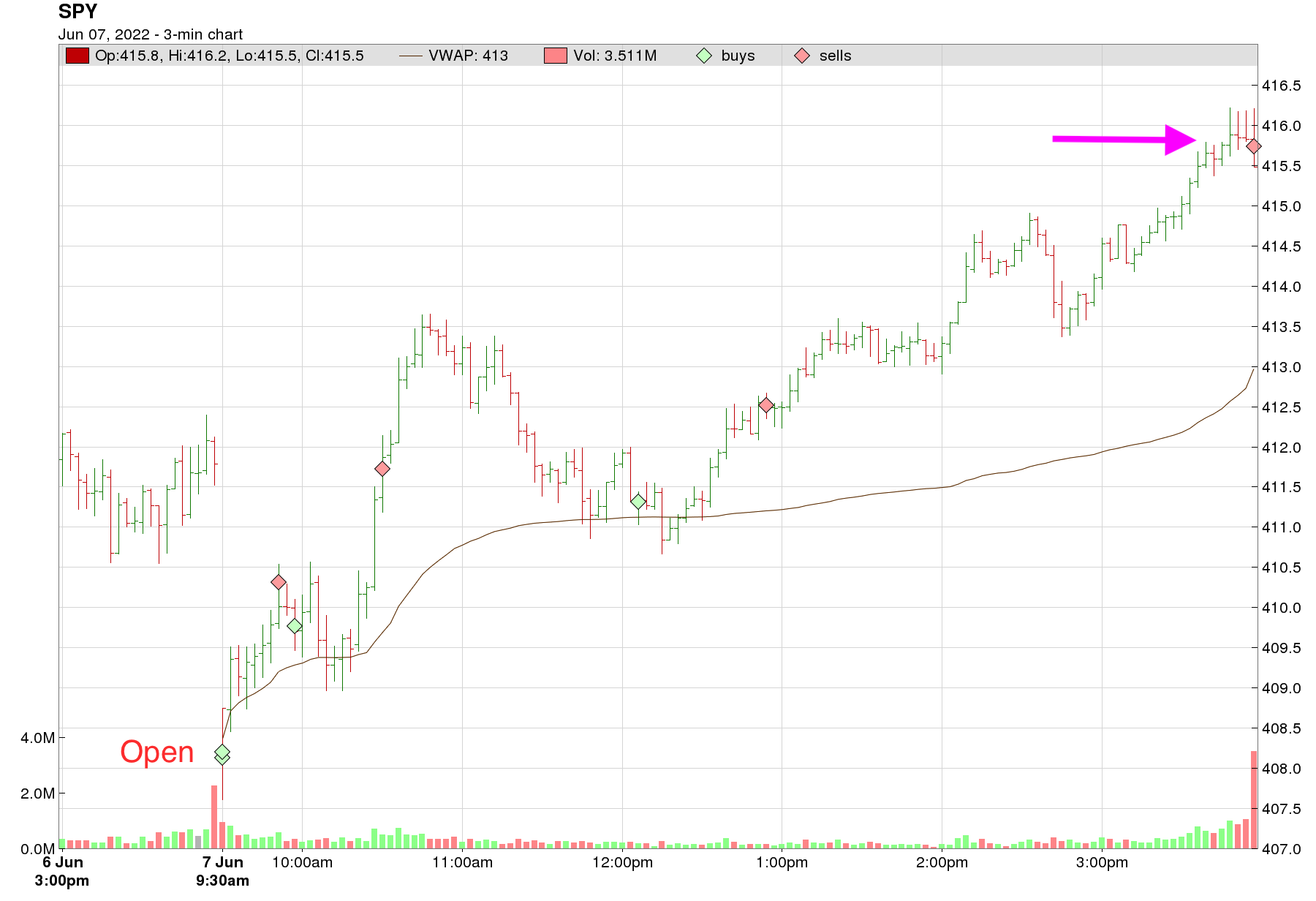Click the 'sells' legend label
The image size is (1316, 901).
(835, 56)
